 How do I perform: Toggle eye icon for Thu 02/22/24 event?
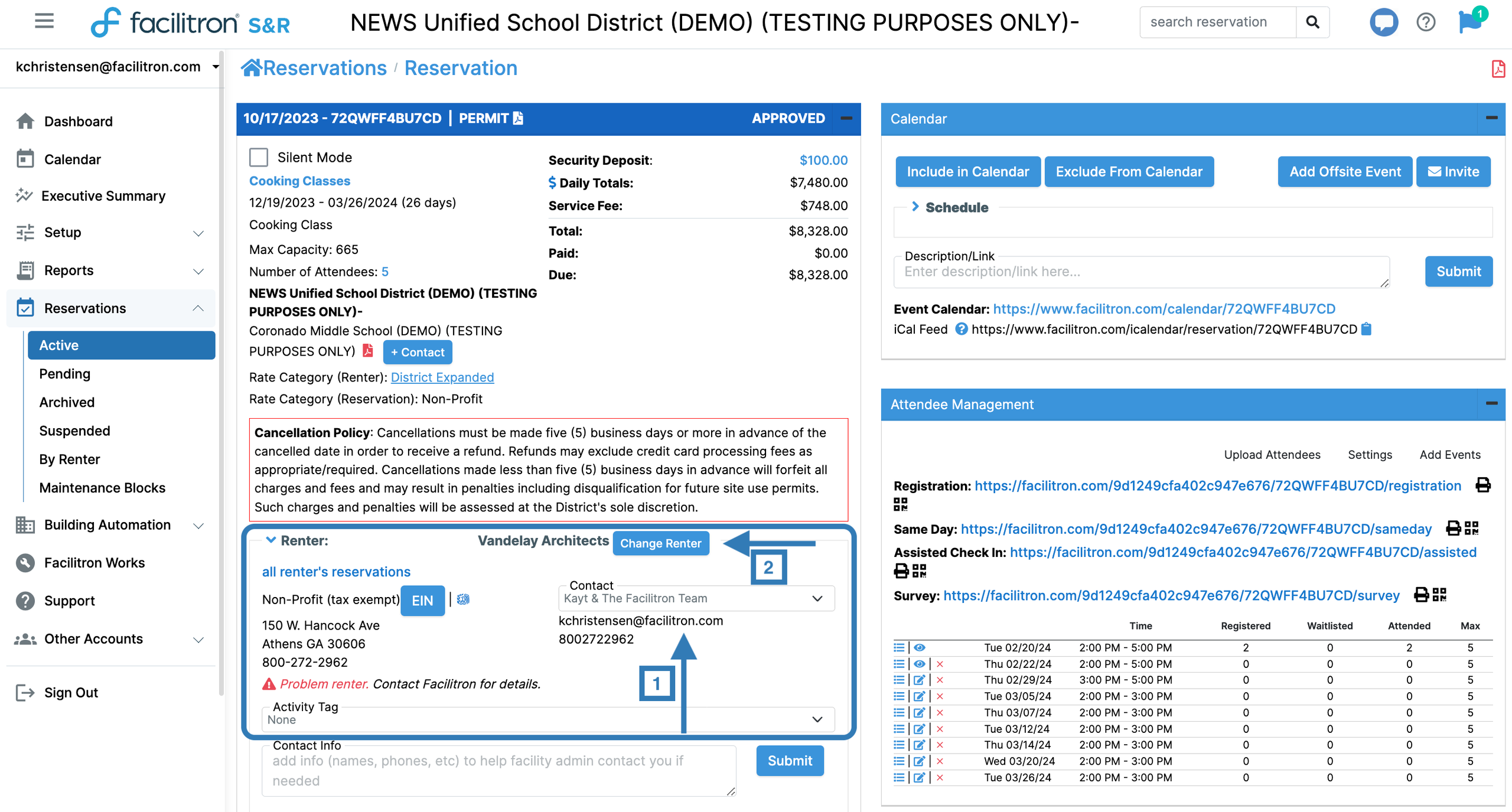coord(919,664)
